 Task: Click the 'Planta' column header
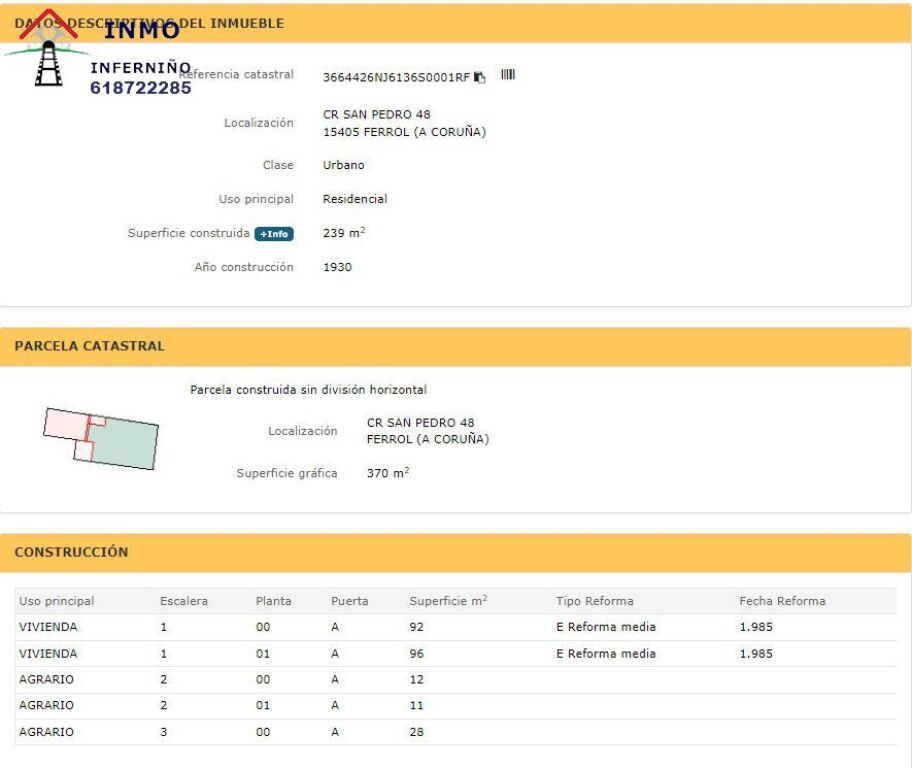tap(273, 601)
